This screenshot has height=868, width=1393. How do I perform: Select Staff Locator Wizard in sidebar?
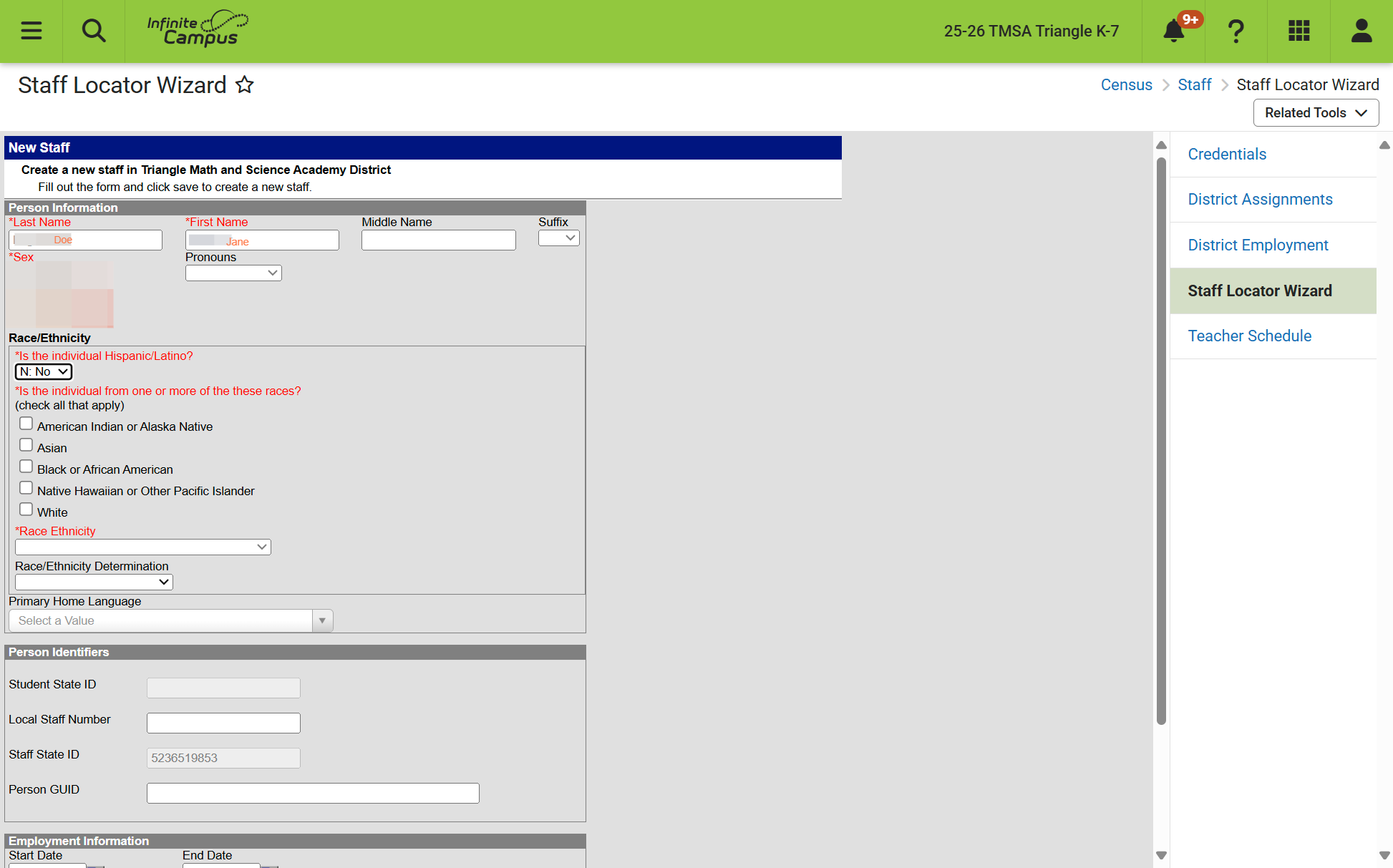(1273, 291)
